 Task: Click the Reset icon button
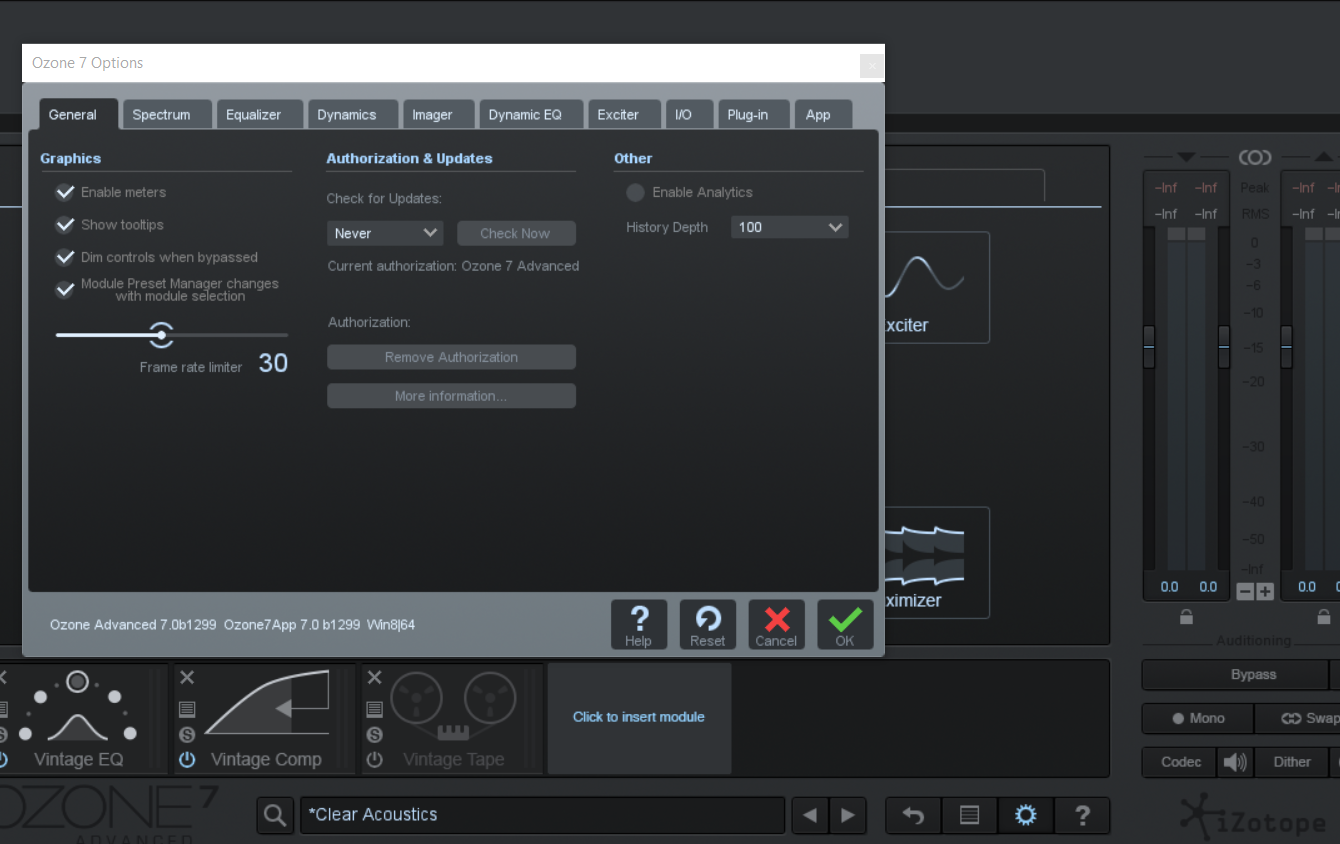(708, 625)
